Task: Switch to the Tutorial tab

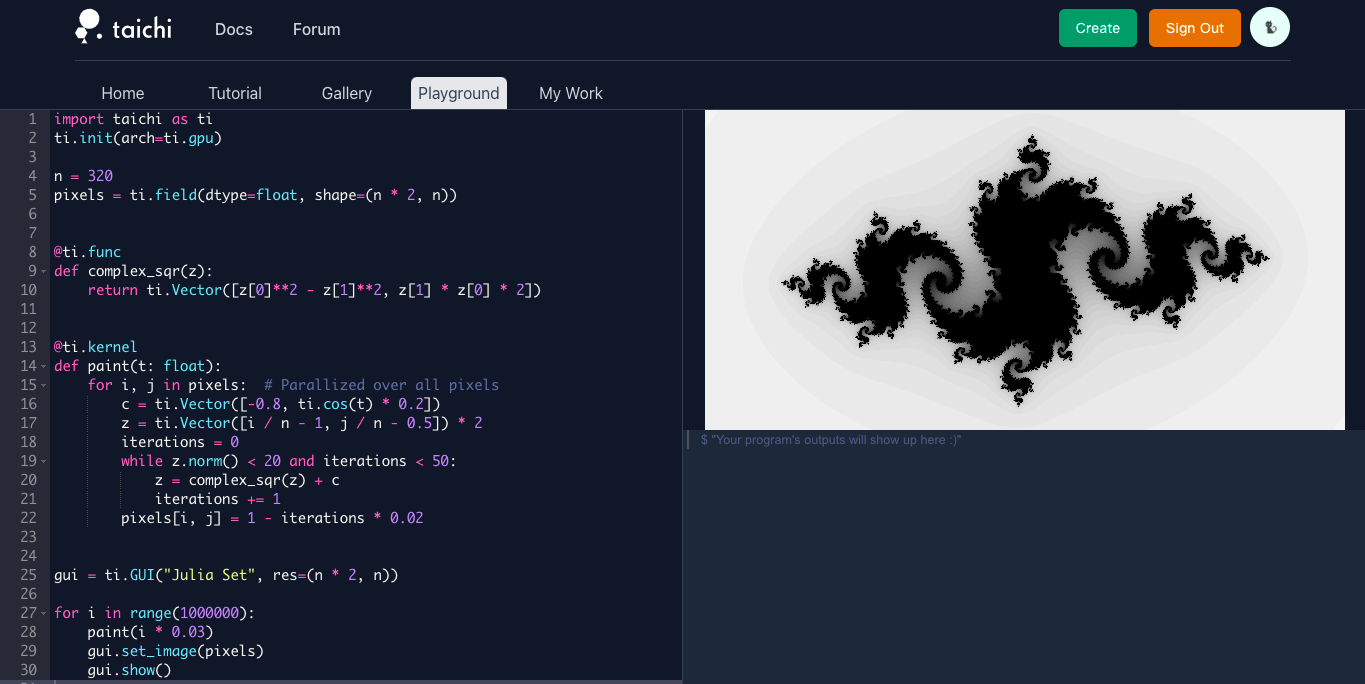Action: (x=235, y=93)
